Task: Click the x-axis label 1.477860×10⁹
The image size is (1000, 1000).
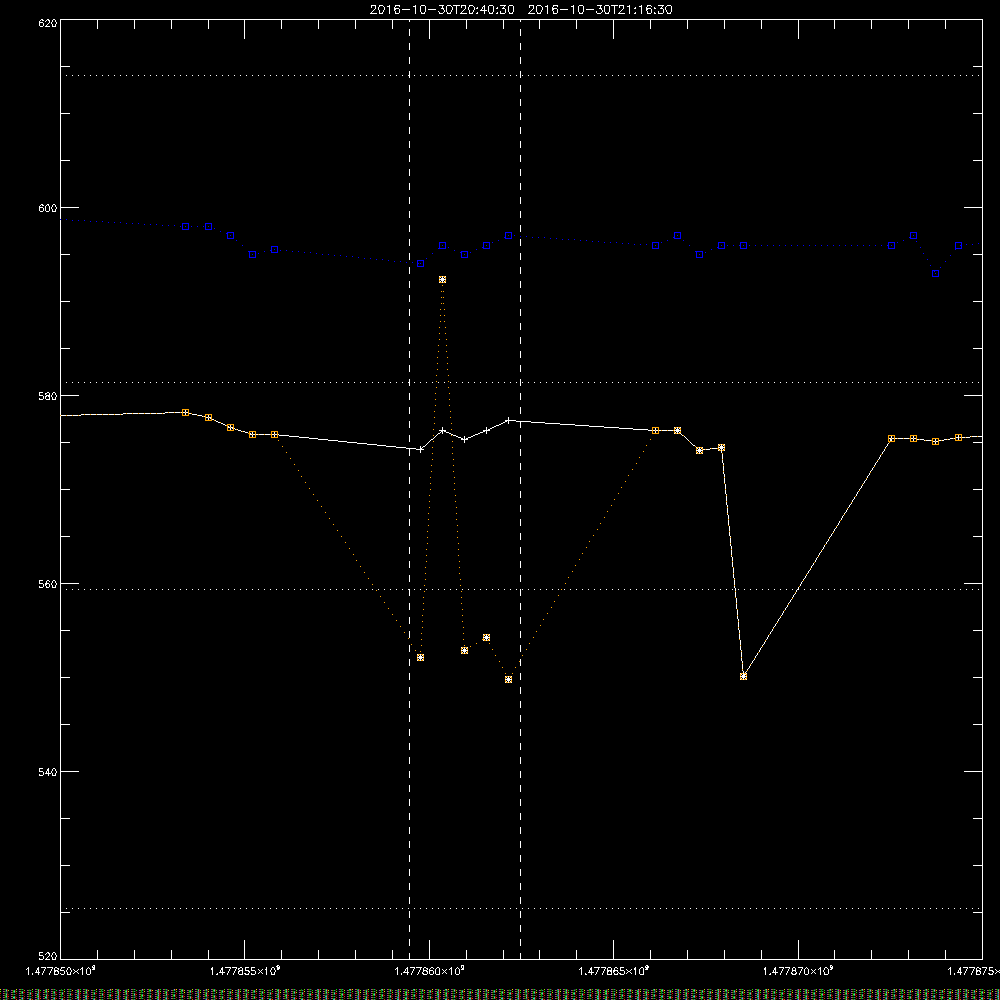Action: point(429,971)
